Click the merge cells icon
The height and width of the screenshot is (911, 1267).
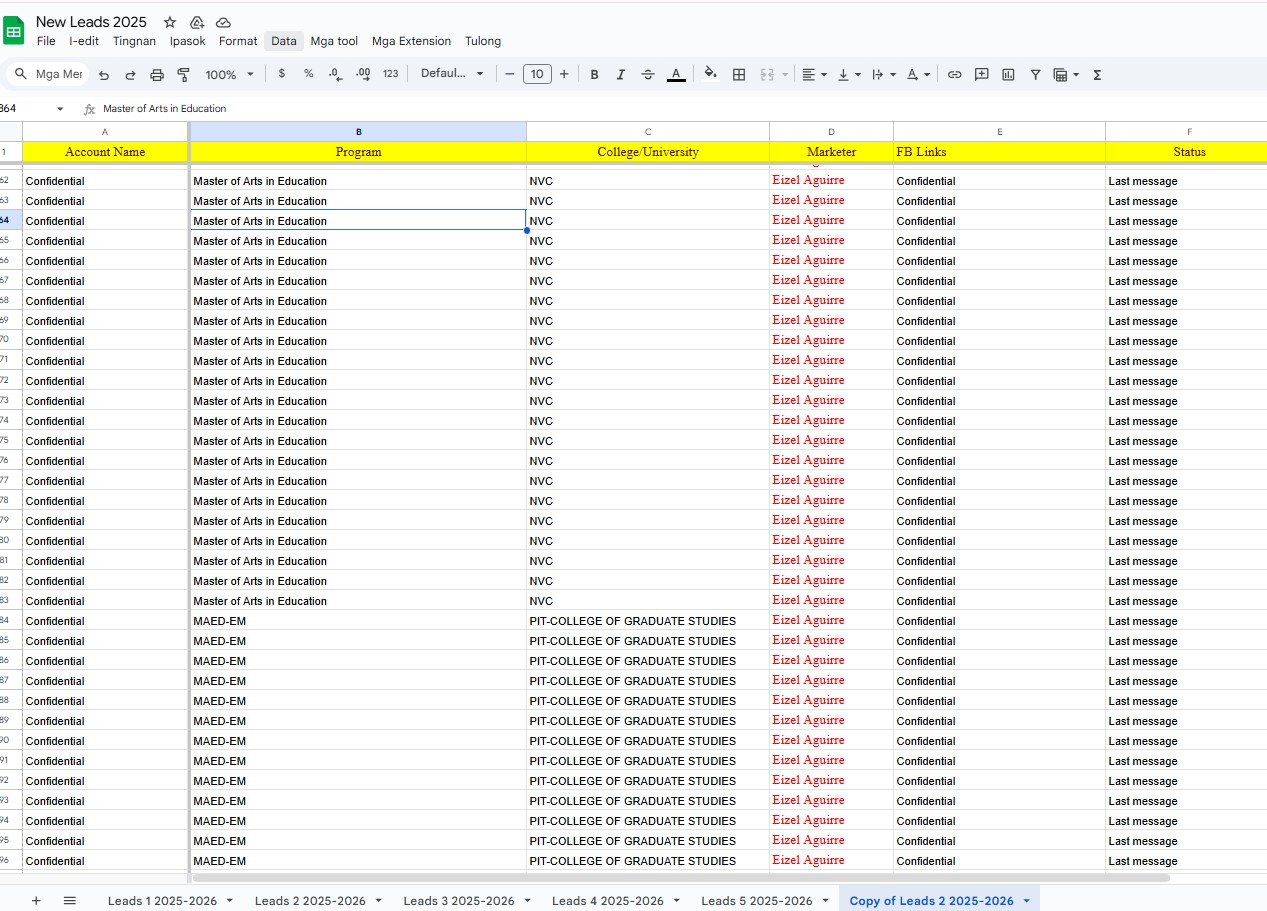click(x=767, y=75)
